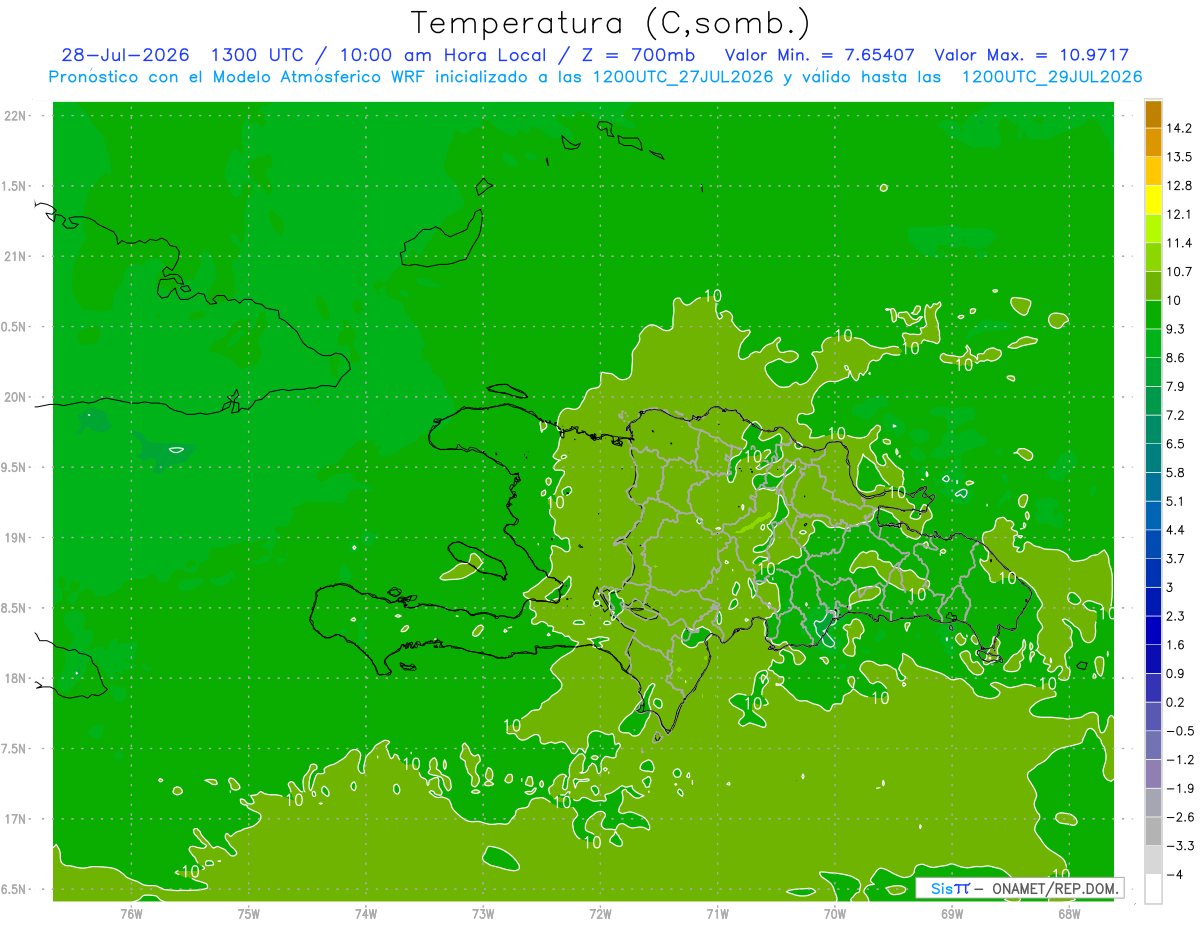Screen dimensions: 1200x927
Task: Click the "76W" longitude label
Action: point(131,914)
